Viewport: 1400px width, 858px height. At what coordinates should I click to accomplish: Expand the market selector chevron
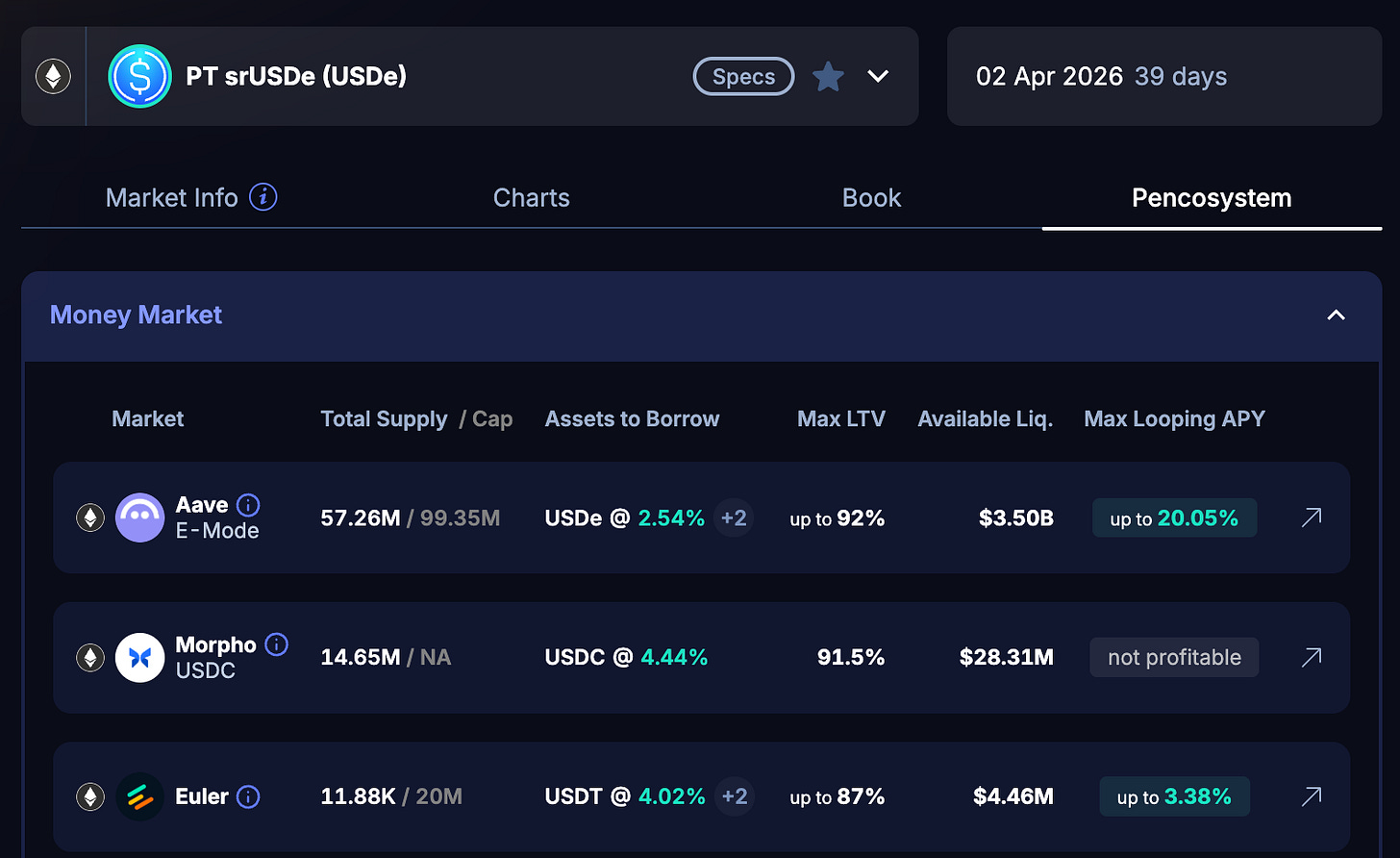pos(878,76)
